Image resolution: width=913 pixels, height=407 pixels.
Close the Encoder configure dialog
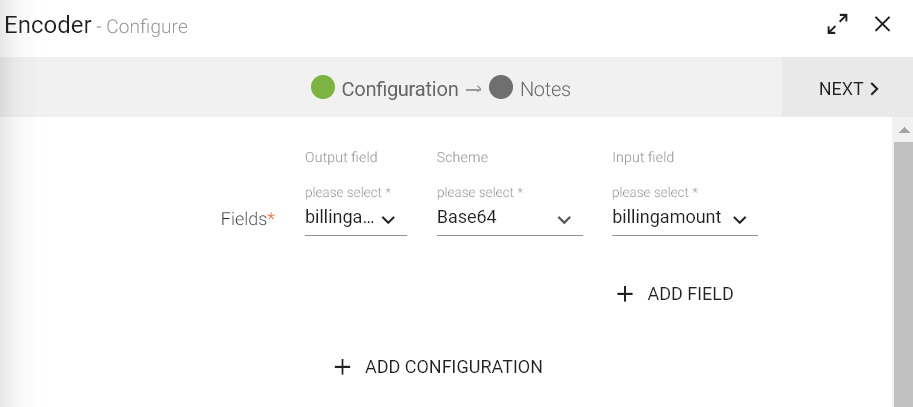882,25
